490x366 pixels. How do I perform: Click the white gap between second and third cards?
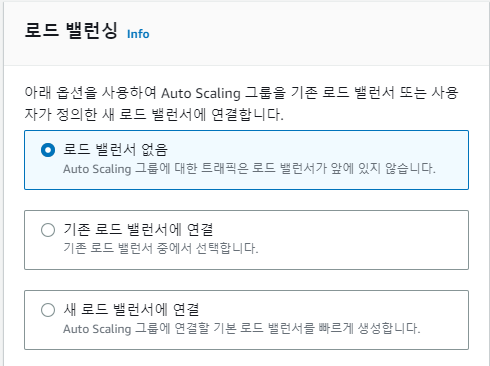pyautogui.click(x=247, y=280)
